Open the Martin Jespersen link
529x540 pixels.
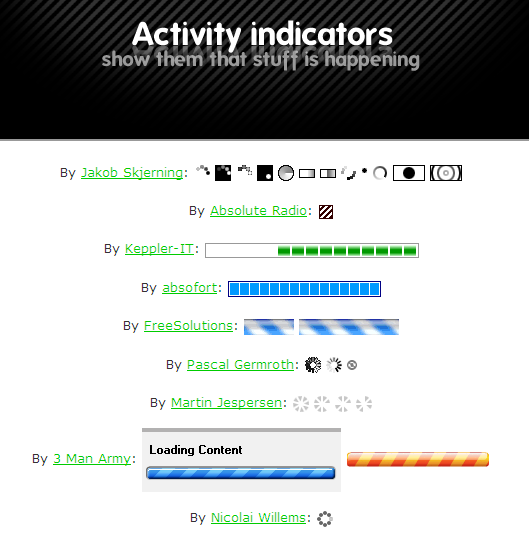(x=227, y=402)
